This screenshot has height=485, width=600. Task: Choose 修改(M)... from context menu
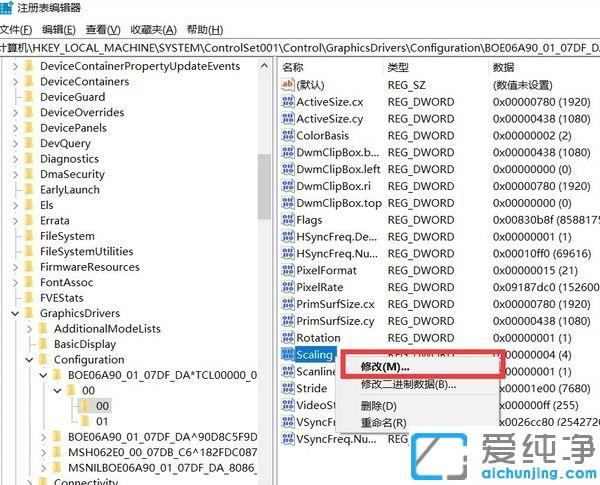385,367
